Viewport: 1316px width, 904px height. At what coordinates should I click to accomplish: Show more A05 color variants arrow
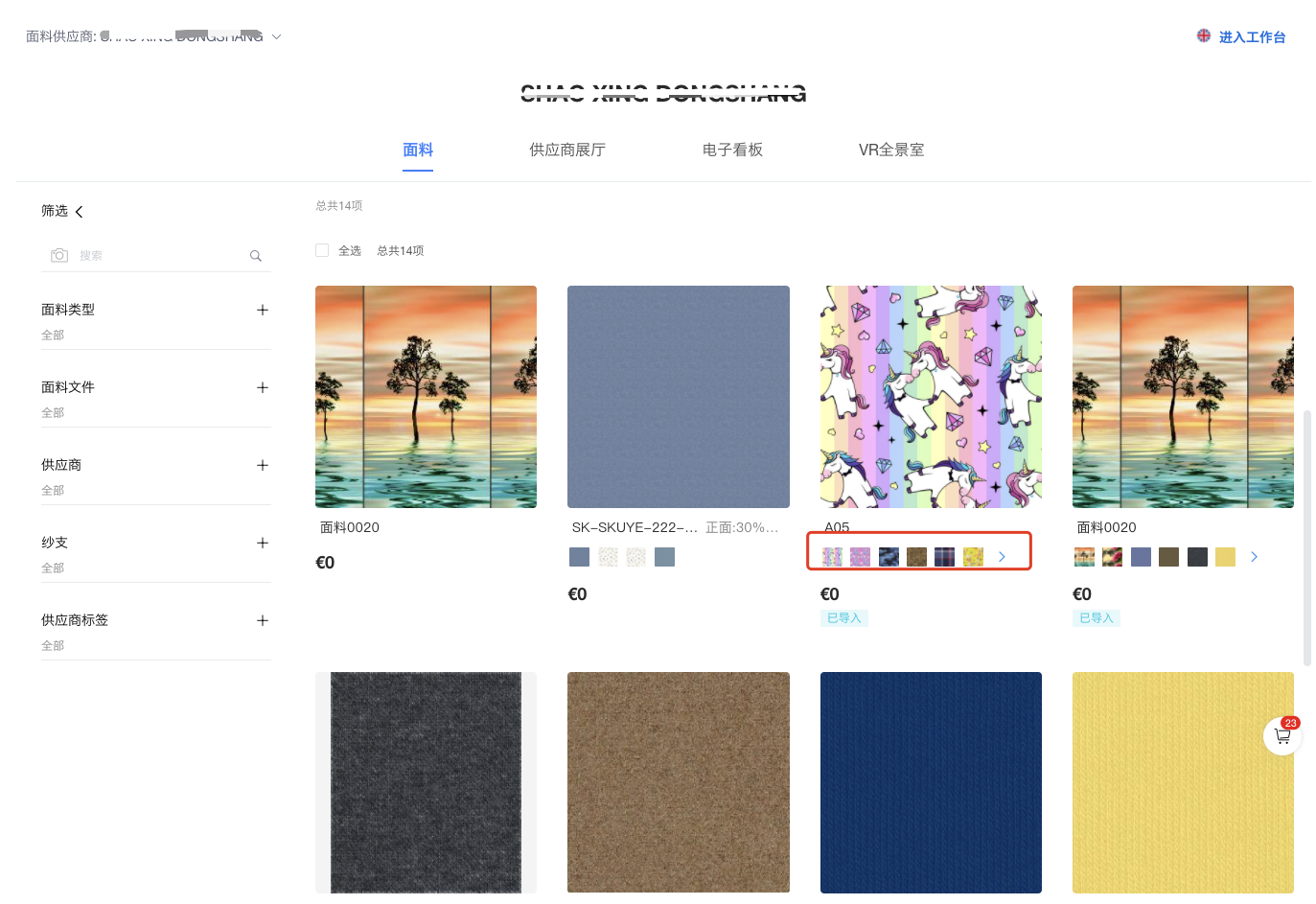pyautogui.click(x=1002, y=557)
